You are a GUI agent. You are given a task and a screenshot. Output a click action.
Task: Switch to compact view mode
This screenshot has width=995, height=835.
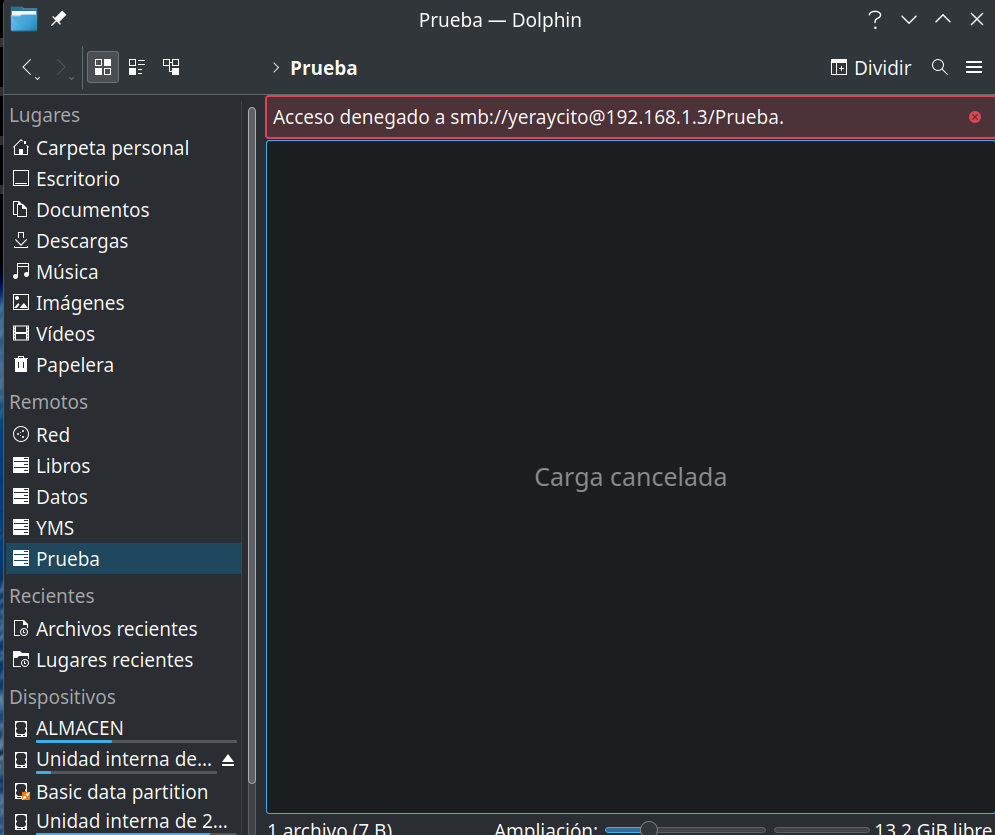[x=137, y=67]
